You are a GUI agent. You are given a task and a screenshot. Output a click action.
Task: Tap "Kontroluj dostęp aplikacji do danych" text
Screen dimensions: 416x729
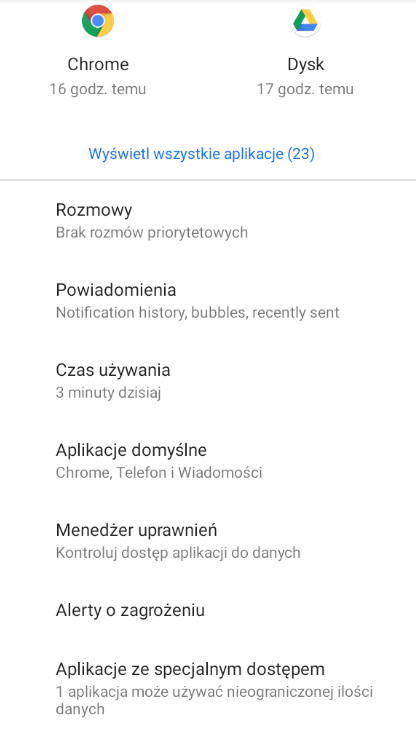[178, 553]
